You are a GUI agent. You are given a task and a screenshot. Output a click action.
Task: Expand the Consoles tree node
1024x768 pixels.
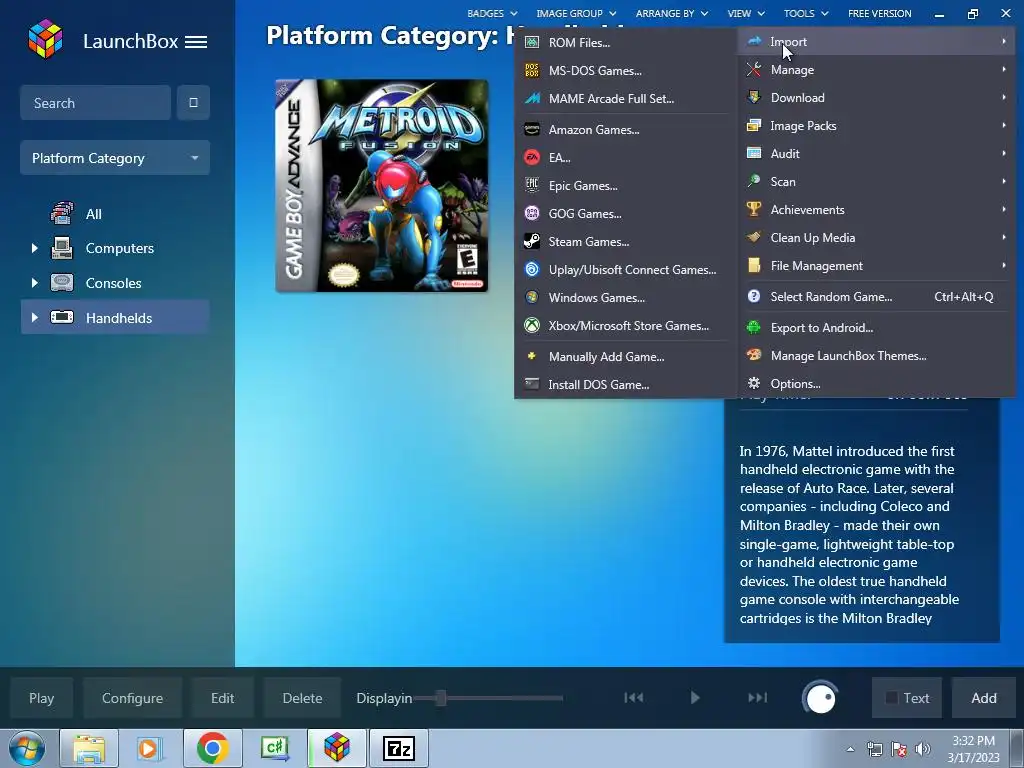(35, 283)
